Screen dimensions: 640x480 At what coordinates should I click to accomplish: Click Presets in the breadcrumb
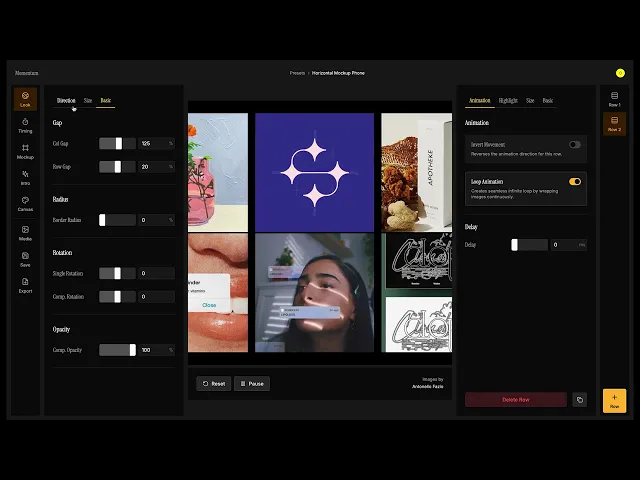[x=297, y=73]
